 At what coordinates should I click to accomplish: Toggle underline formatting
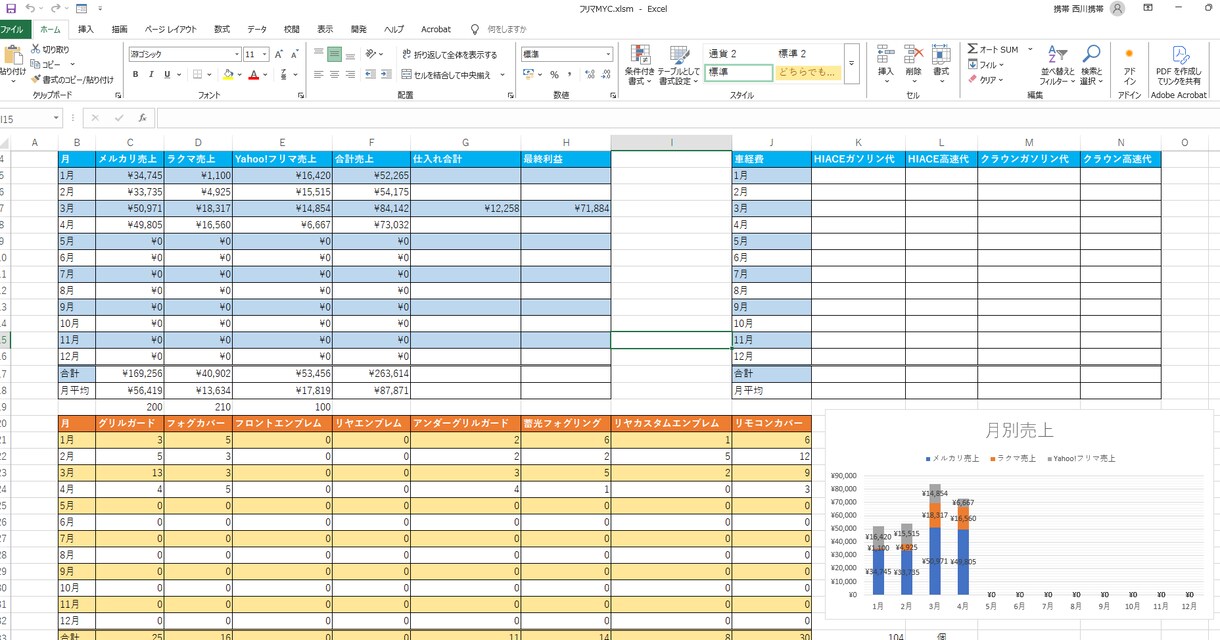click(166, 75)
